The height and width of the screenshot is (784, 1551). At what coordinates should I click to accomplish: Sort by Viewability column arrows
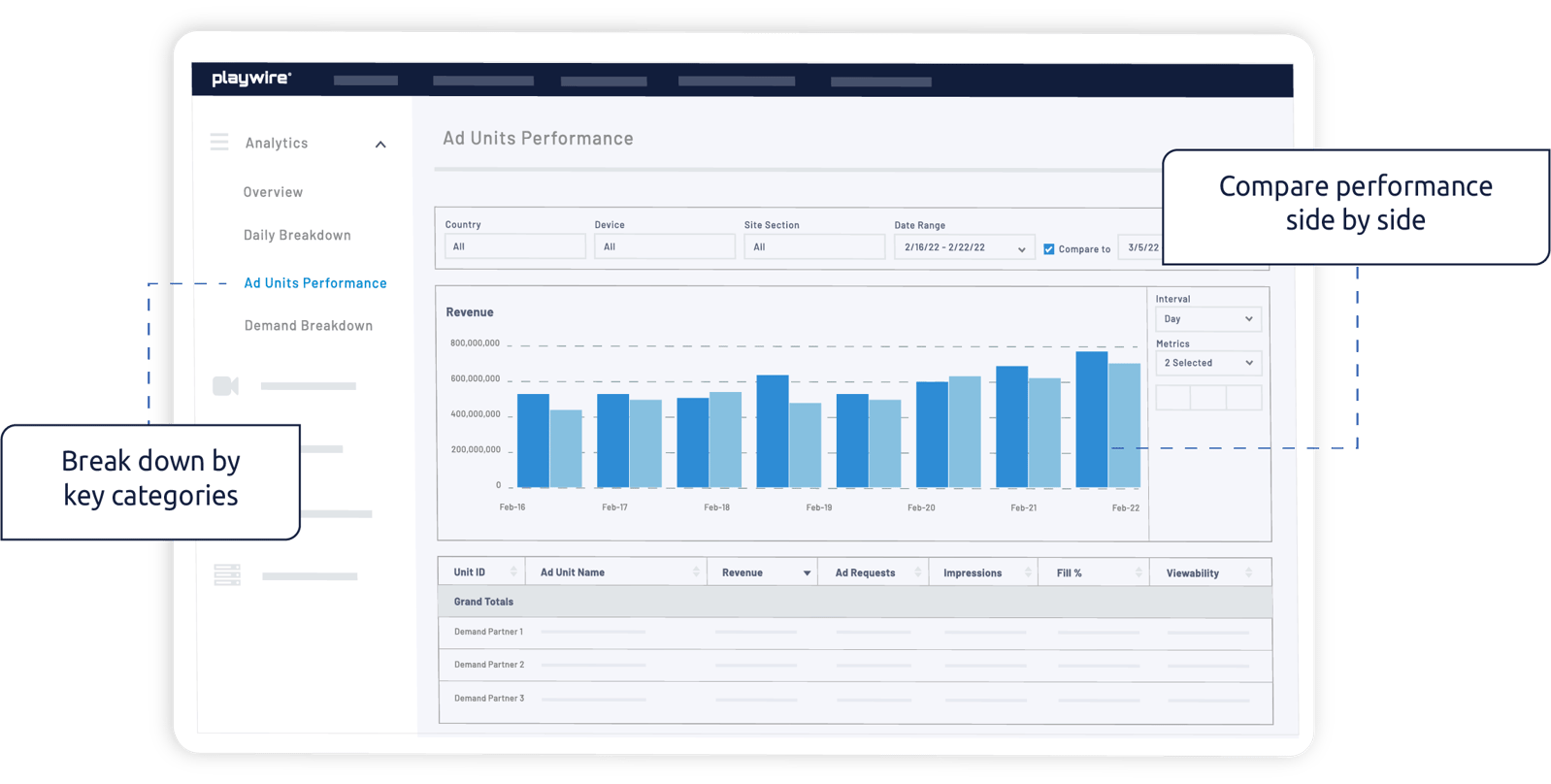pos(1248,573)
